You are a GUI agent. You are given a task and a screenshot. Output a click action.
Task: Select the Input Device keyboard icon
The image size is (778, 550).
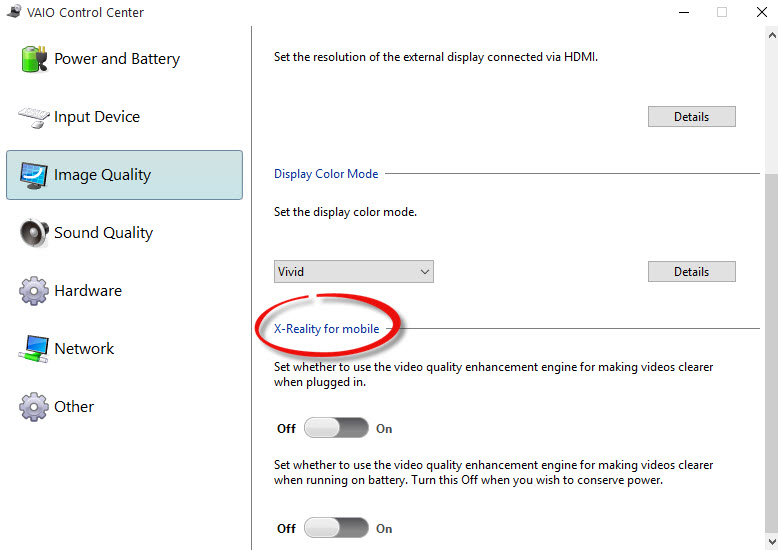click(34, 118)
